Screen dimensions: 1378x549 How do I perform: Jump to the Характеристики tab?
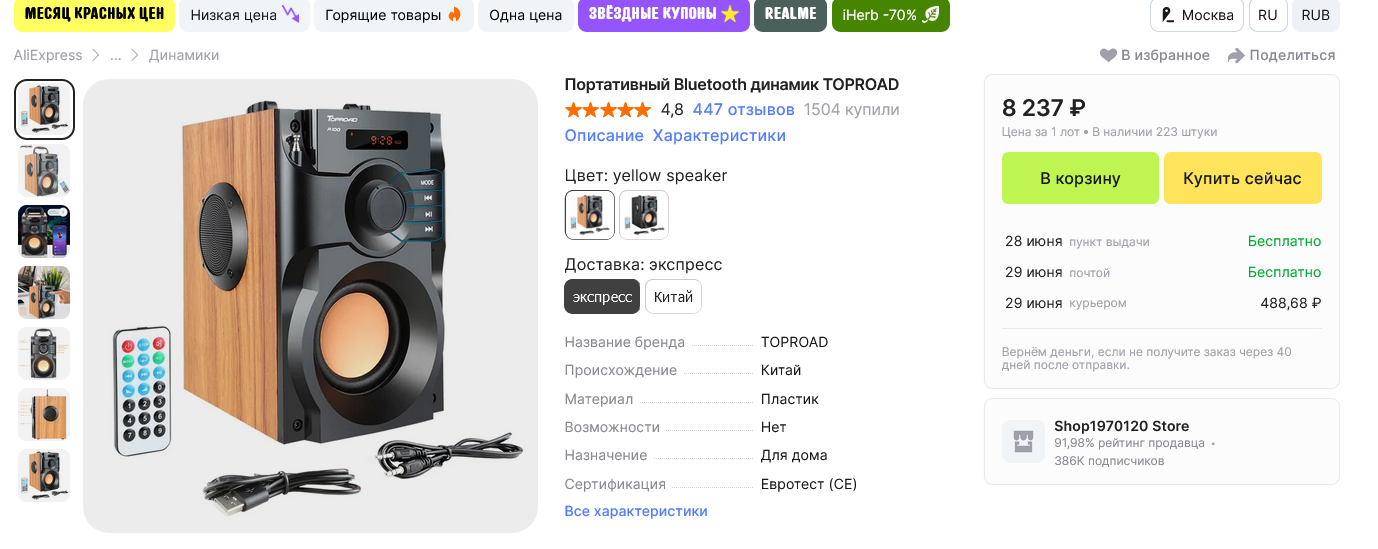[719, 136]
